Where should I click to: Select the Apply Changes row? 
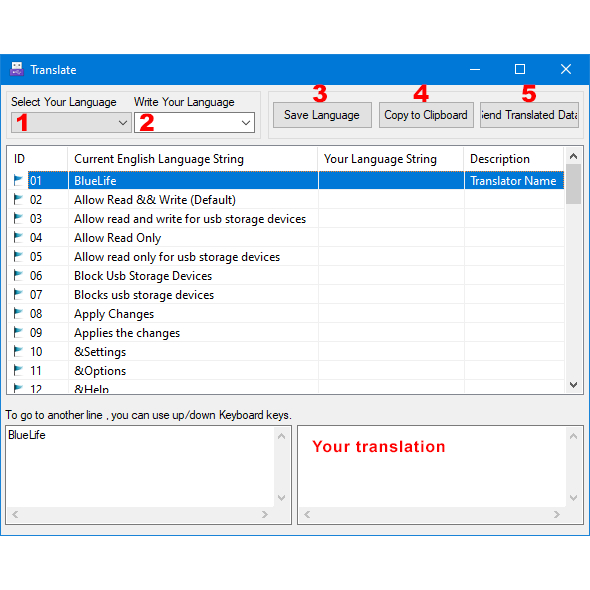point(286,313)
